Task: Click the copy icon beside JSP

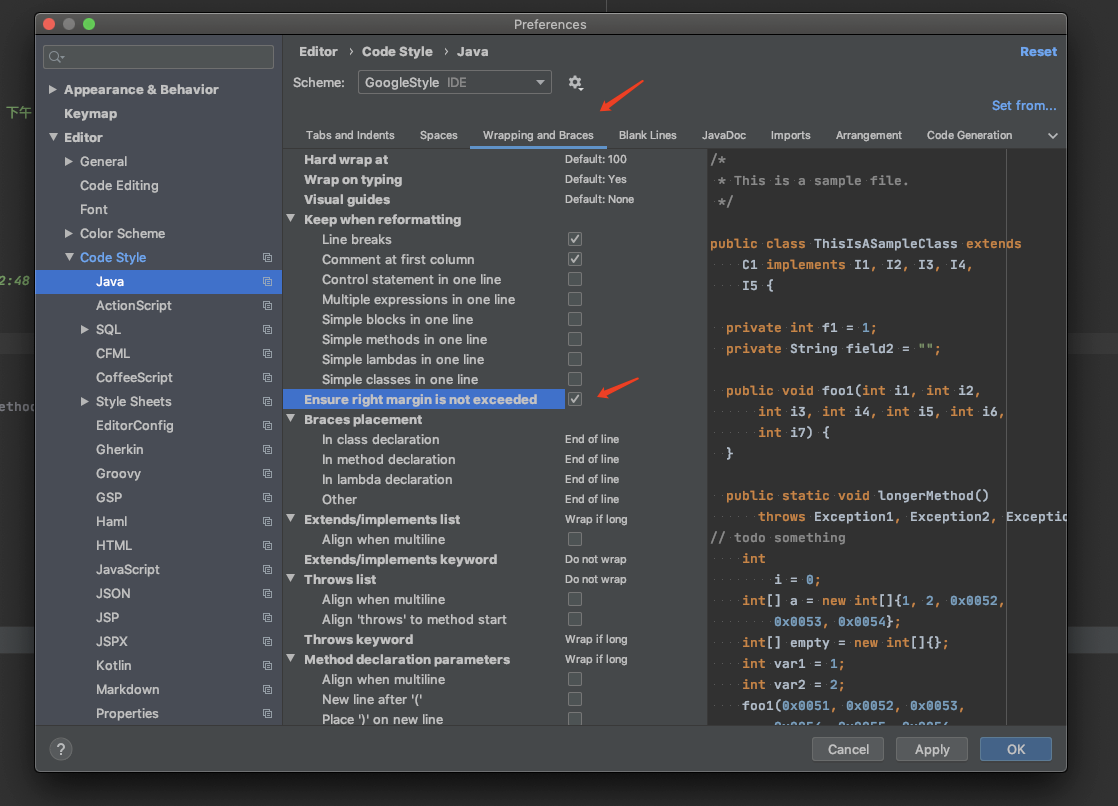Action: (x=267, y=618)
